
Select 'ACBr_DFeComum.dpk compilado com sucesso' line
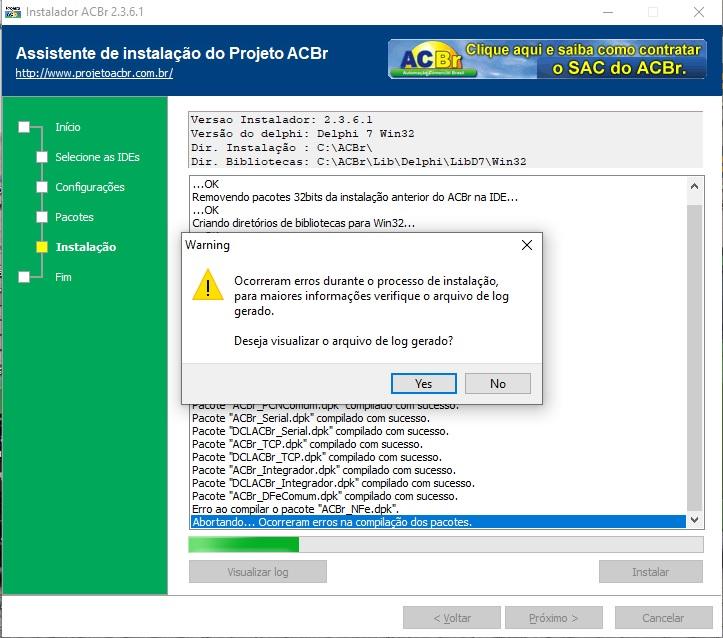[x=438, y=496]
